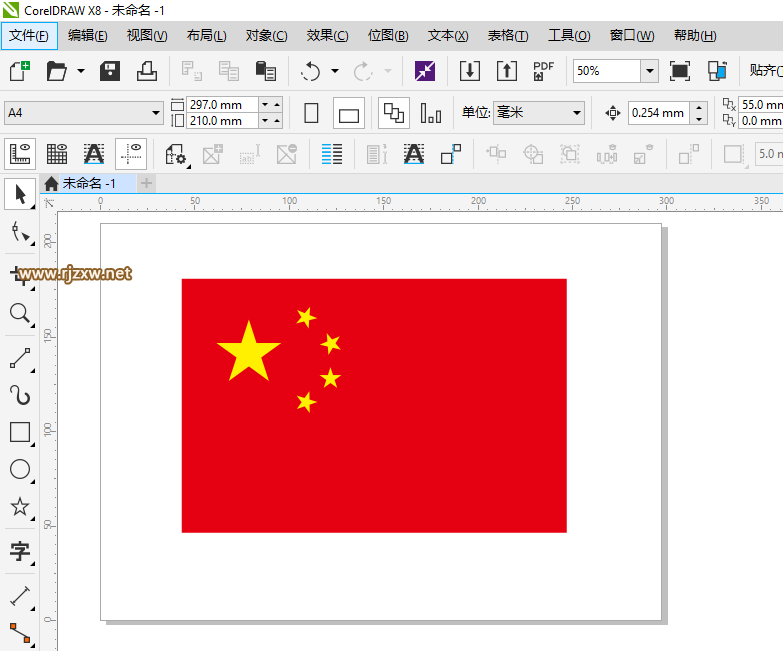This screenshot has height=651, width=783.
Task: Select Portrait page orientation
Action: [x=311, y=113]
